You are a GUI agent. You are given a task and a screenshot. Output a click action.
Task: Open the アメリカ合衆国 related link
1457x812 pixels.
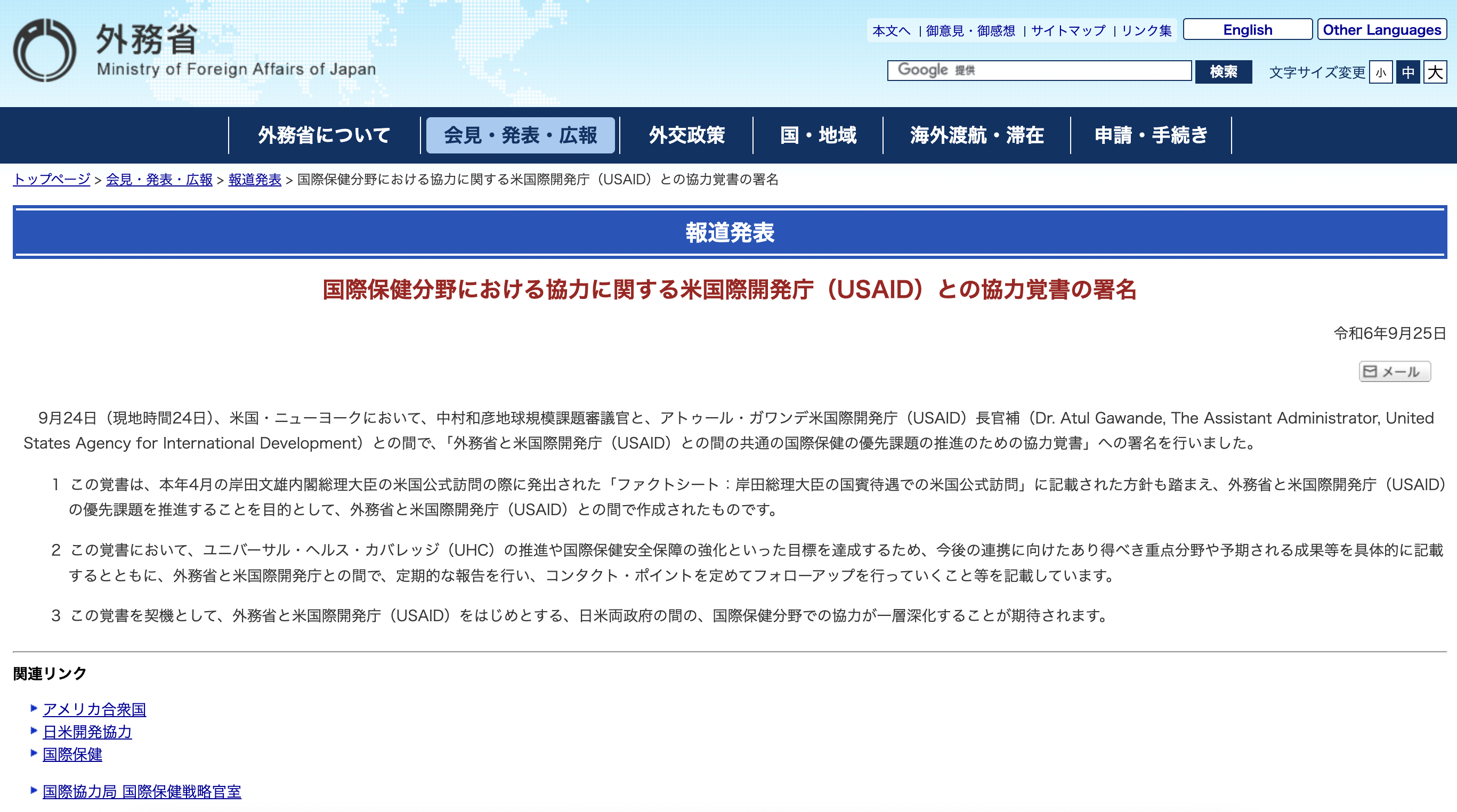point(94,709)
